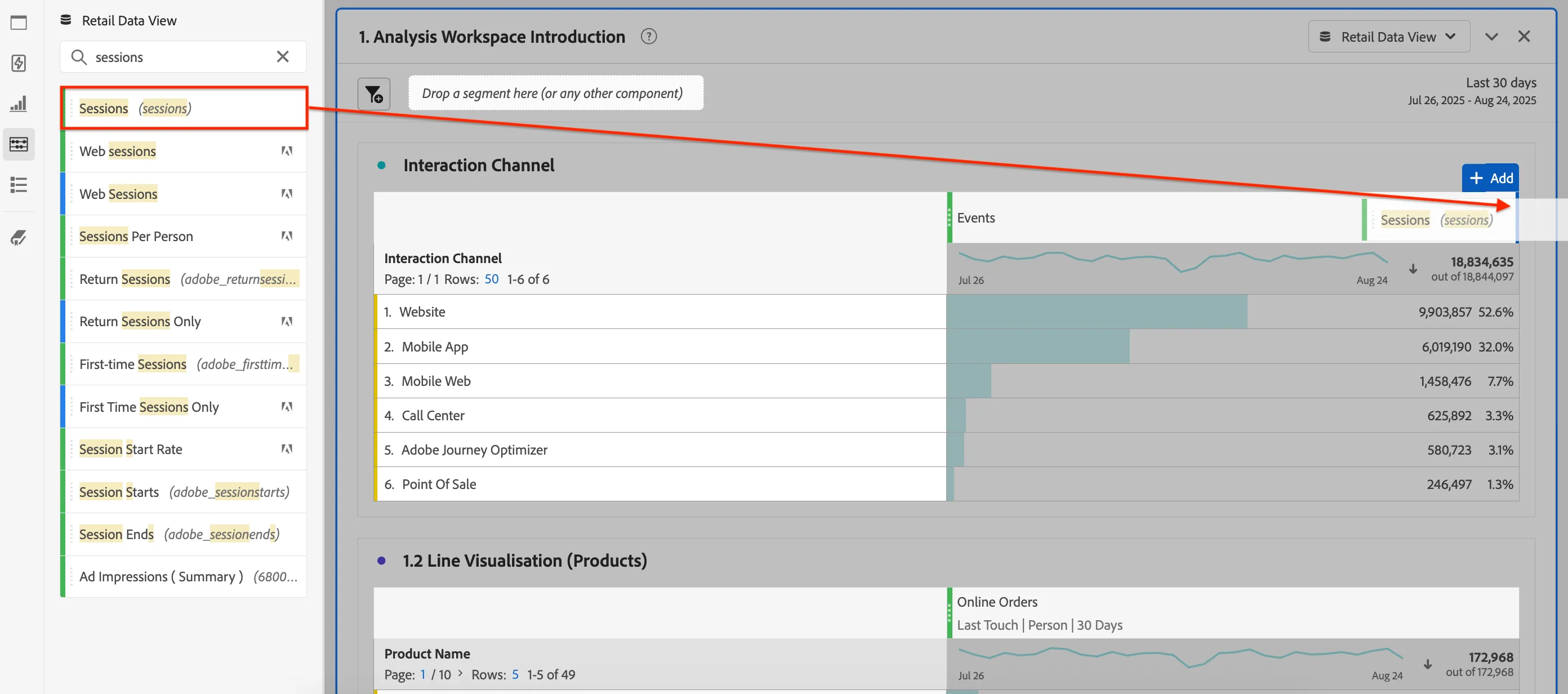Click Adobe icon on Return Sessions Only row
The width and height of the screenshot is (1568, 694).
(x=286, y=322)
